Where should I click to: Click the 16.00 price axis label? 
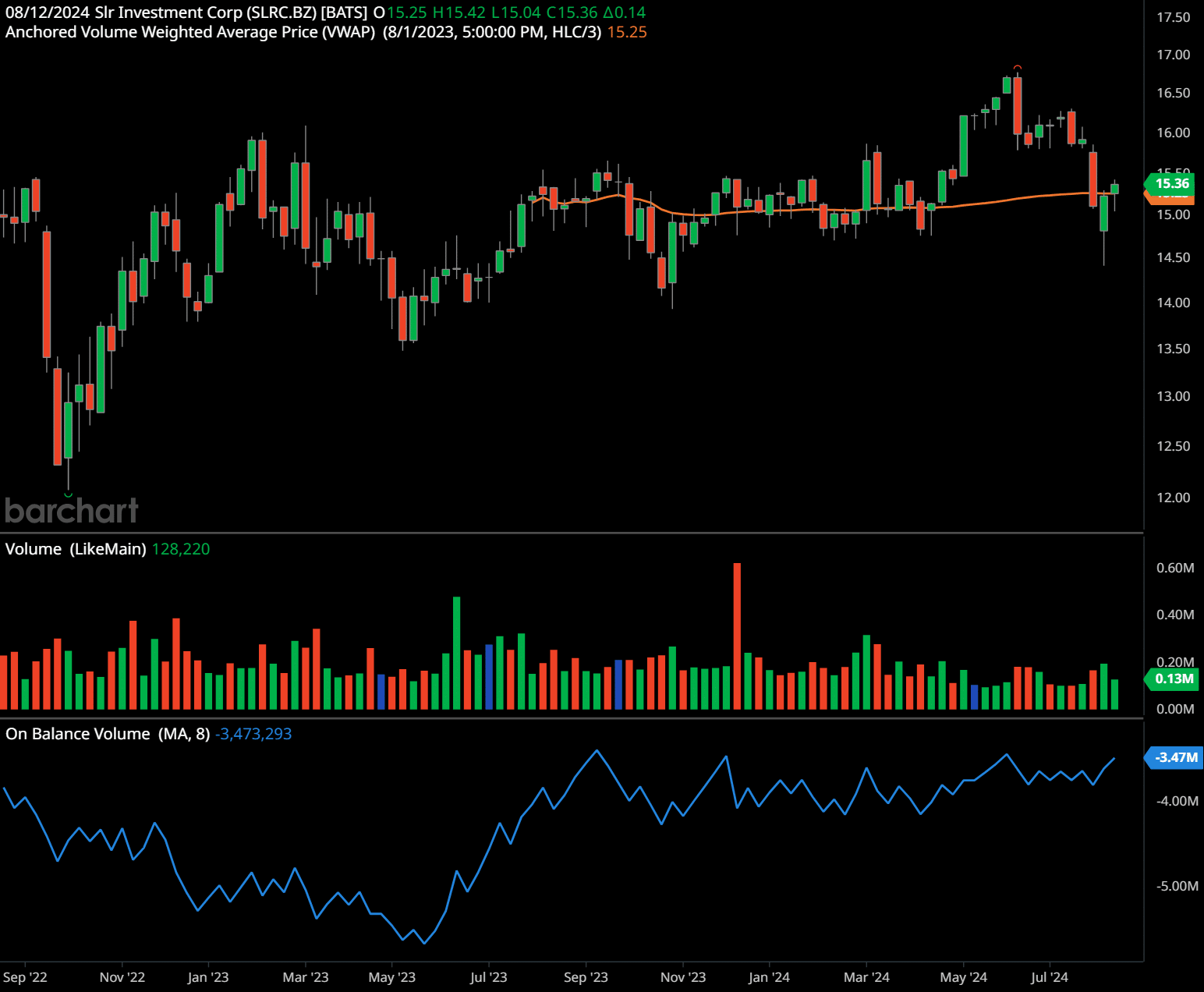click(x=1174, y=133)
